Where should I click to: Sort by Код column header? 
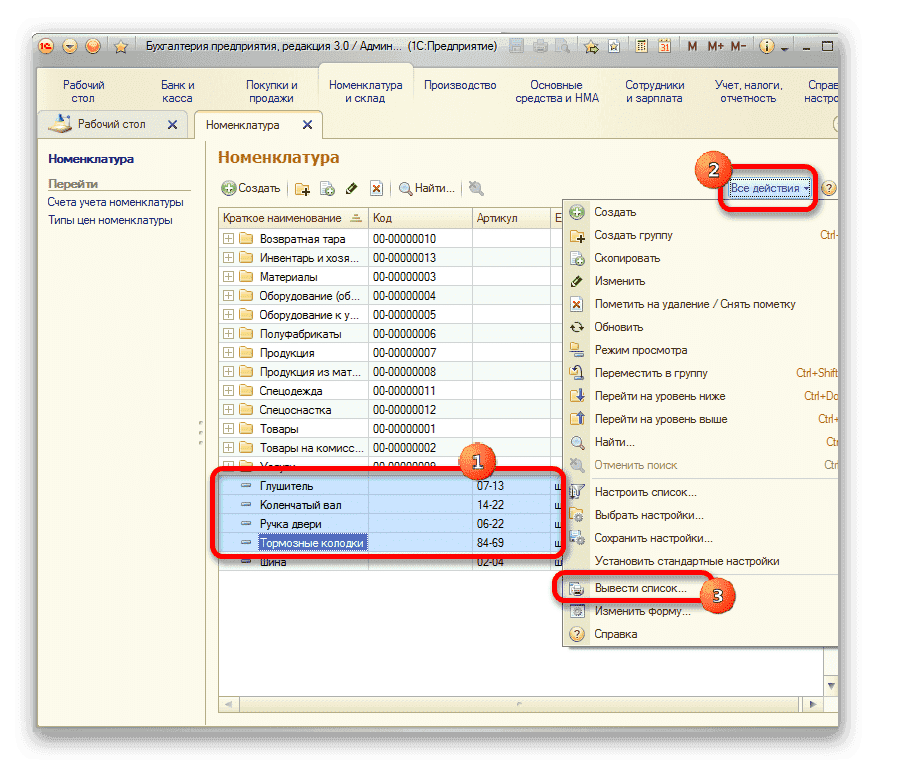(383, 218)
